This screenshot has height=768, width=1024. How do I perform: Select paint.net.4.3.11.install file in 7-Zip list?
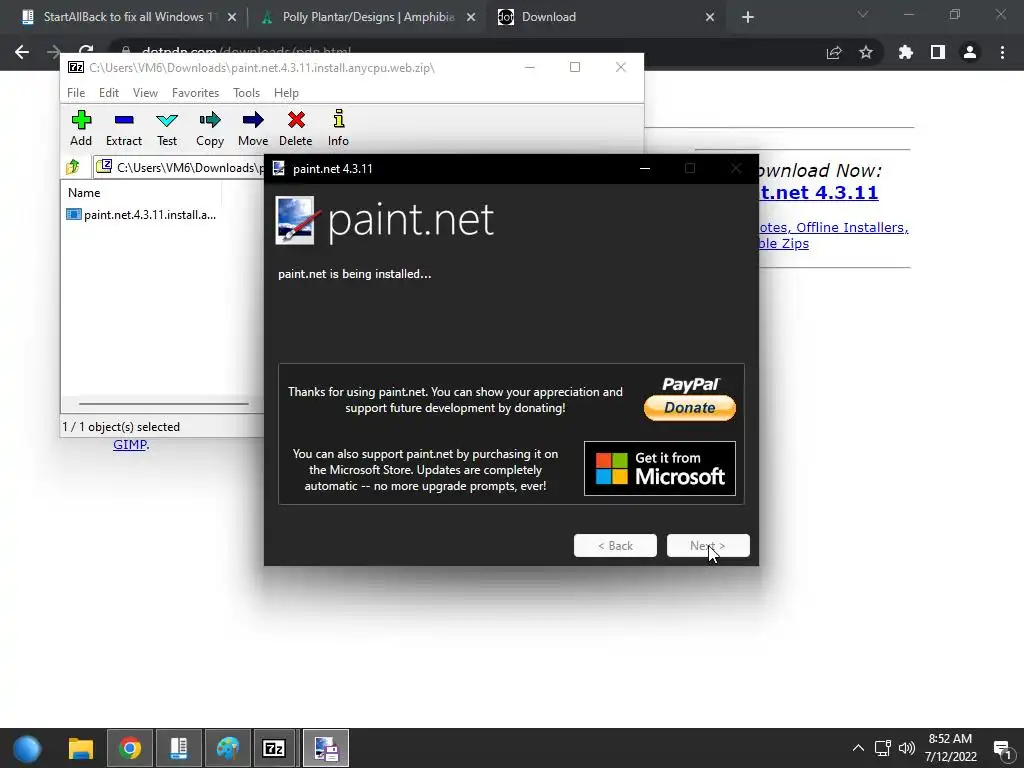[x=141, y=214]
